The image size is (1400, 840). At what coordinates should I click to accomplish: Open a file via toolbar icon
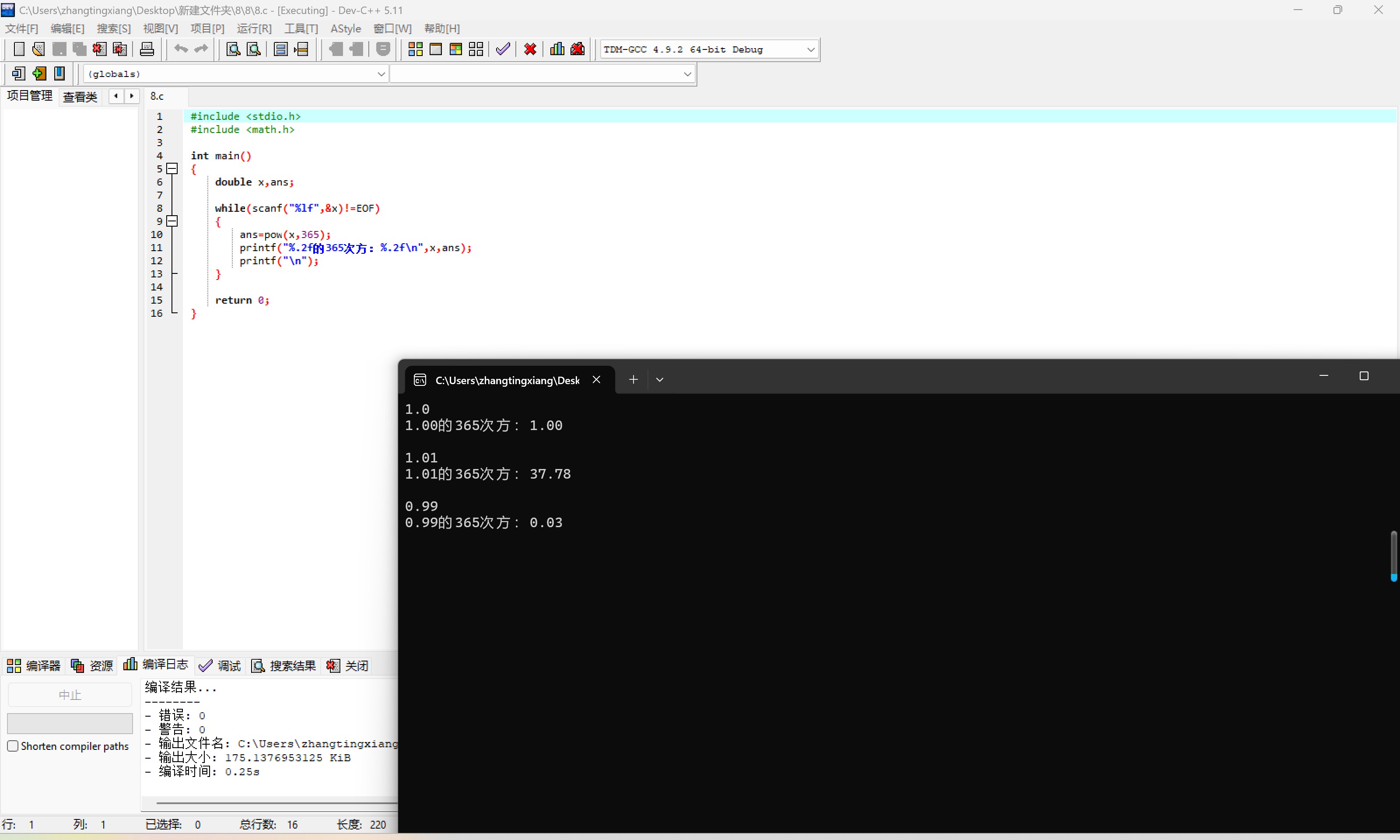pyautogui.click(x=38, y=49)
